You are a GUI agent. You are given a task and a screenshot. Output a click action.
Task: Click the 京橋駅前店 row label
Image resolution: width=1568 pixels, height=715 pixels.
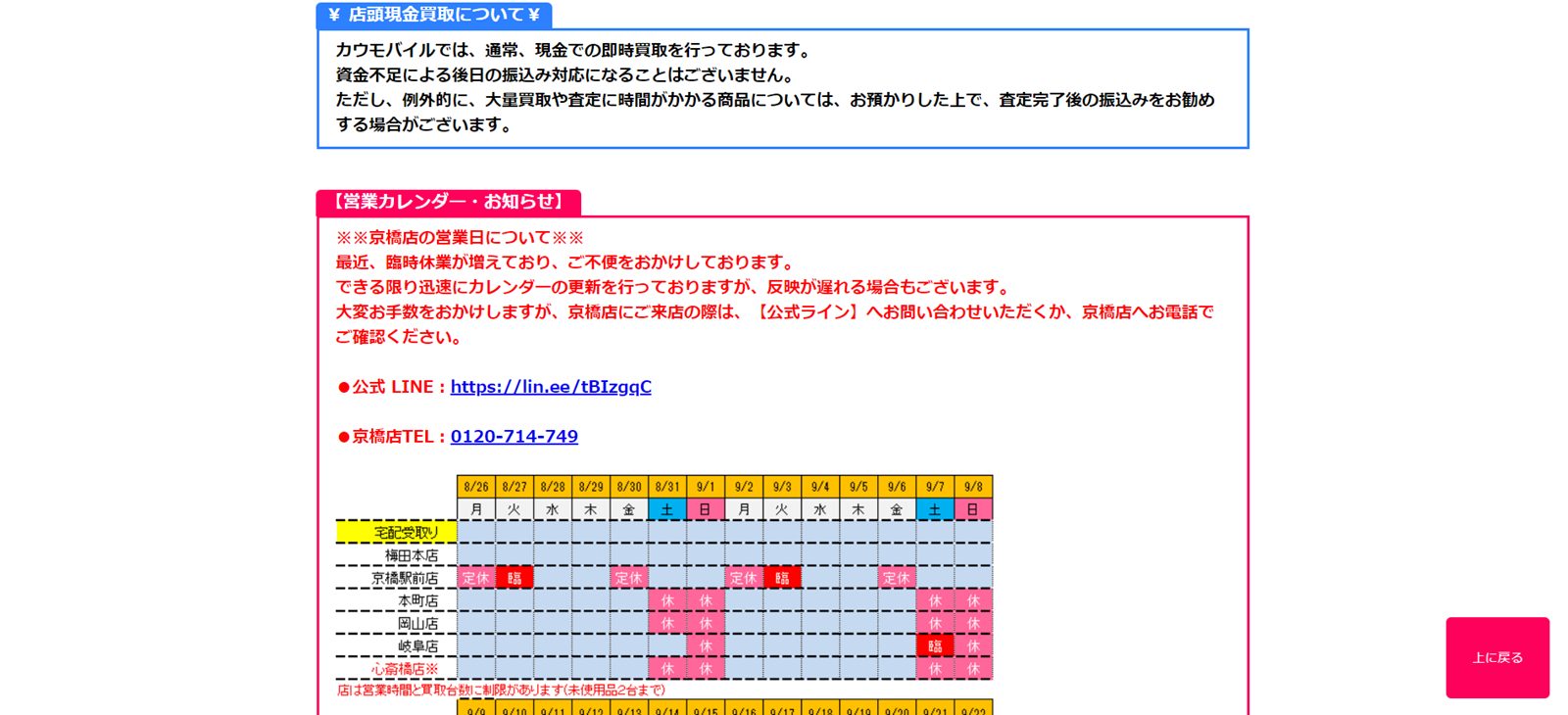pyautogui.click(x=405, y=578)
